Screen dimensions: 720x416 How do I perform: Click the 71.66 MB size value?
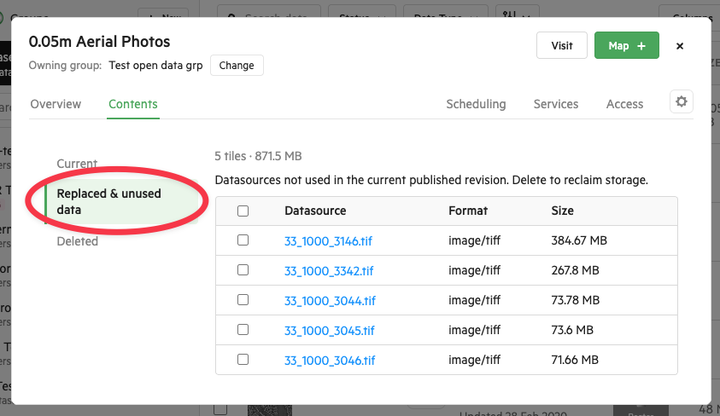pyautogui.click(x=575, y=360)
